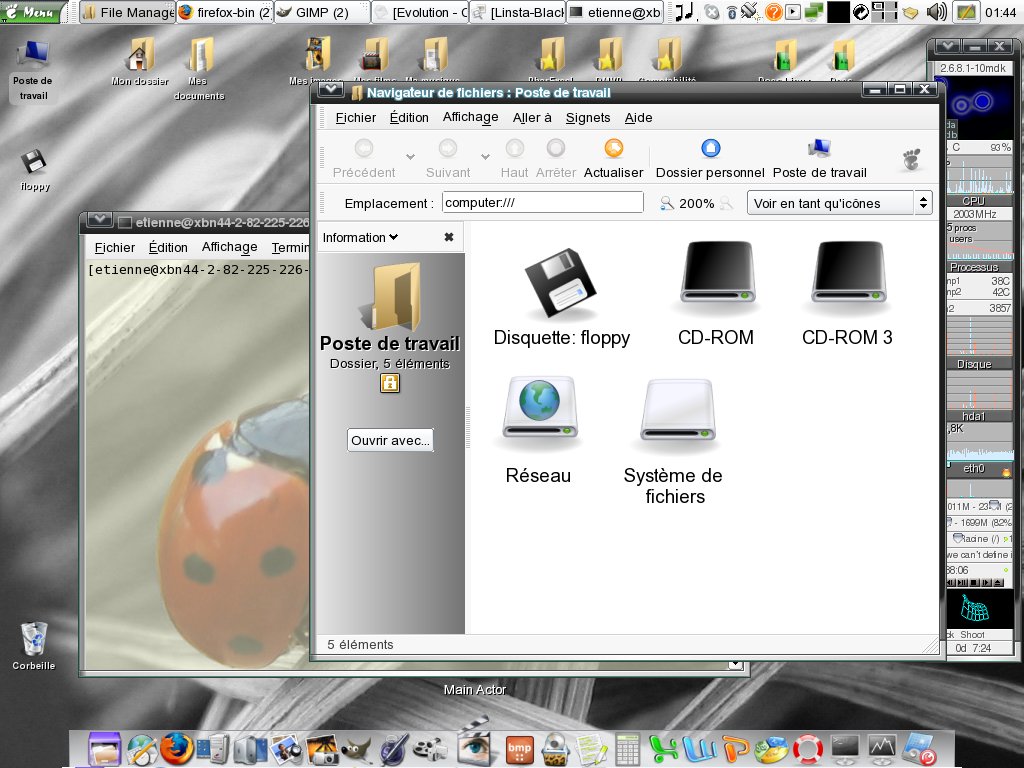Image resolution: width=1024 pixels, height=768 pixels.
Task: Click the volume speaker tray icon
Action: [x=936, y=12]
